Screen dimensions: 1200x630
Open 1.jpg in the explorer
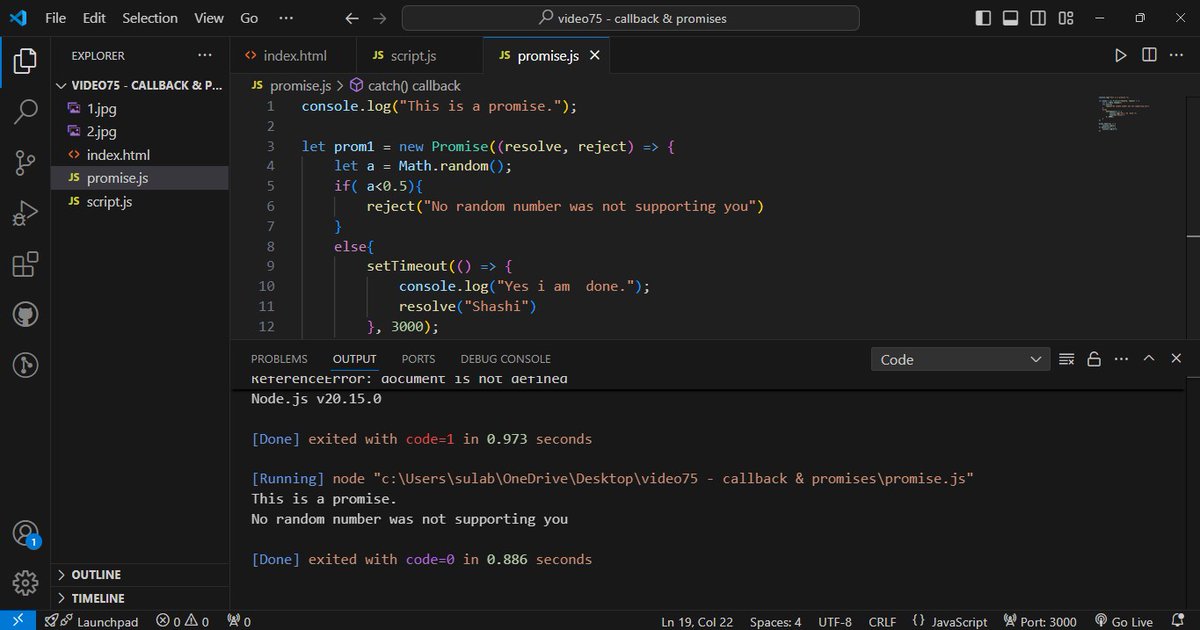point(140,109)
